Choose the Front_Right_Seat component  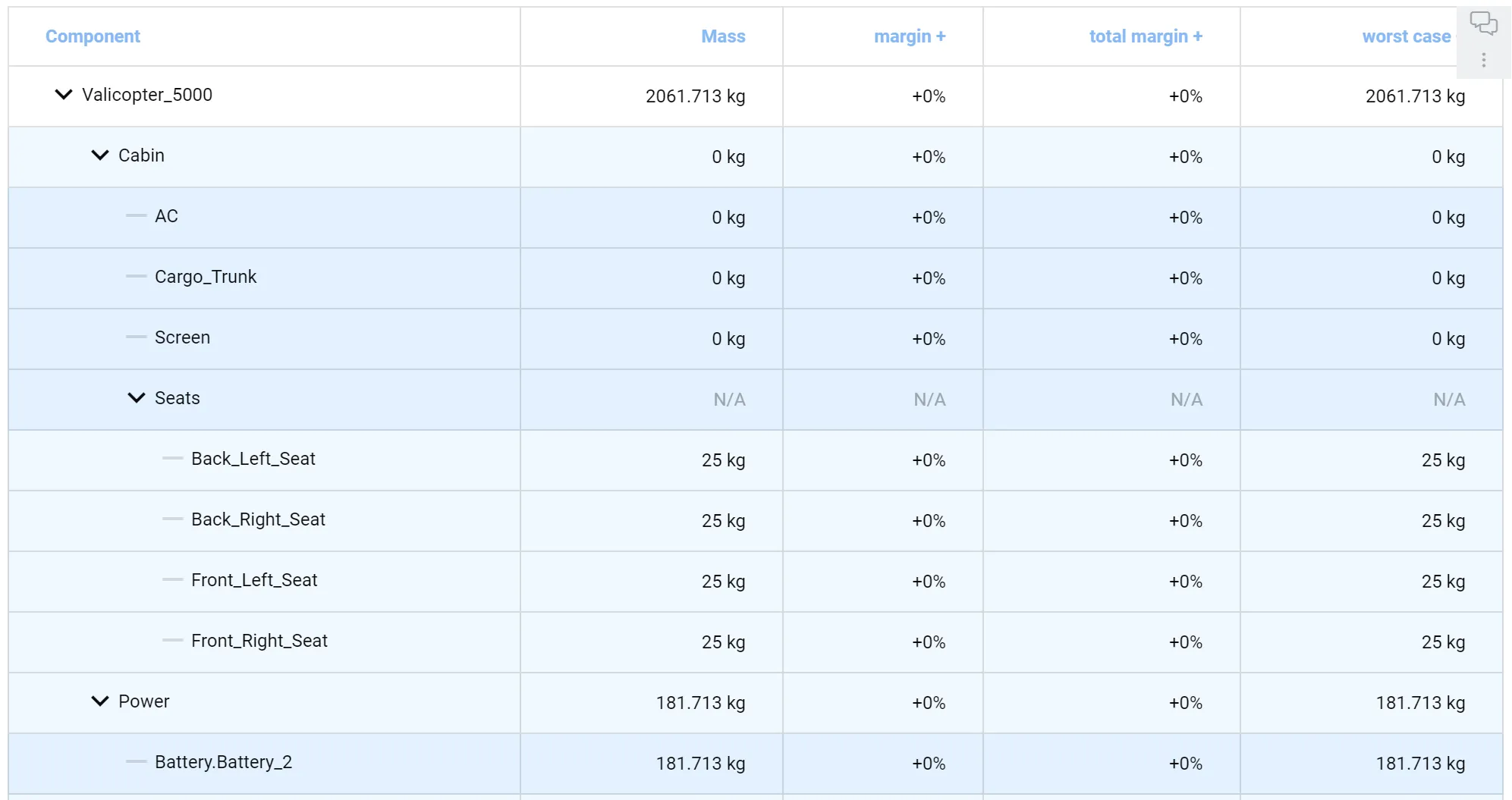pyautogui.click(x=259, y=641)
